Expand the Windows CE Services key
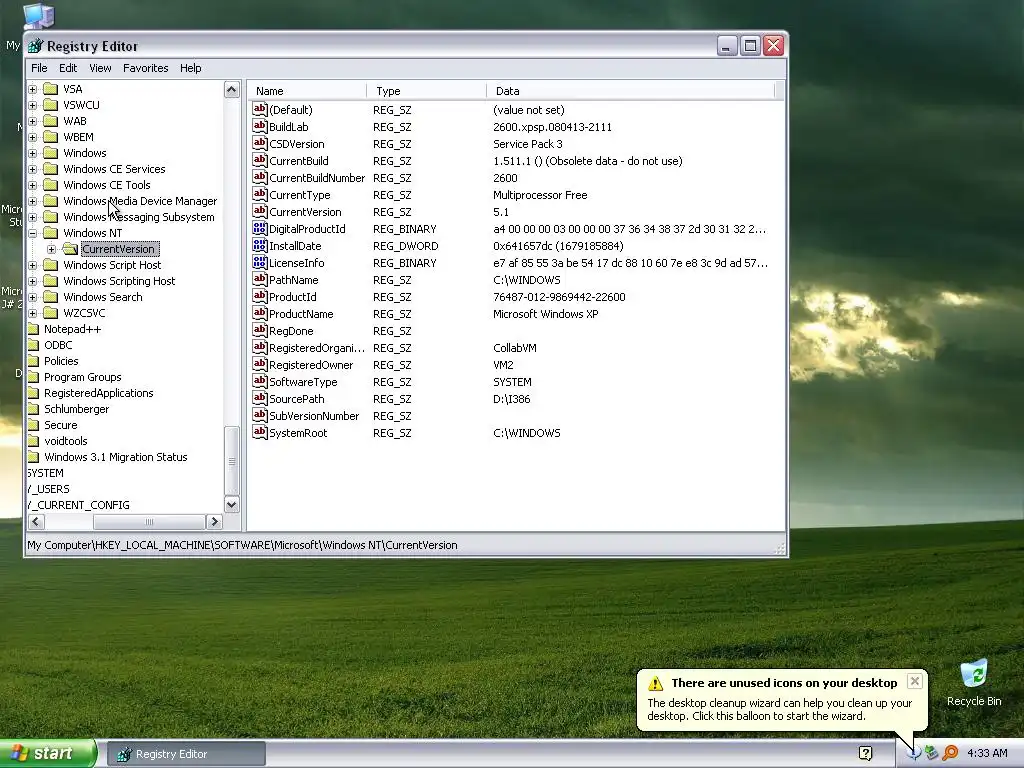Viewport: 1024px width, 768px height. 33,169
